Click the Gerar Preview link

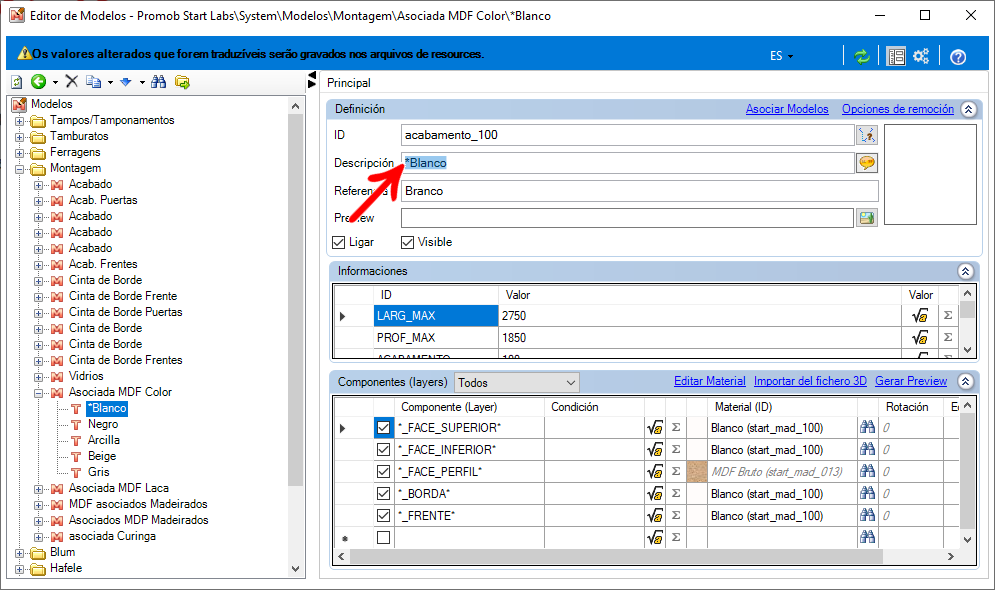click(x=911, y=381)
